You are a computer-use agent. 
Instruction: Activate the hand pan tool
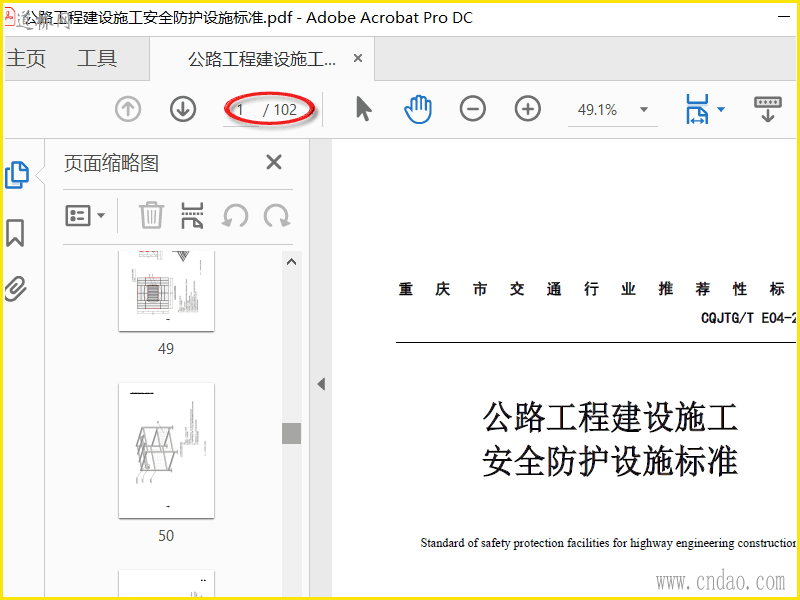418,109
